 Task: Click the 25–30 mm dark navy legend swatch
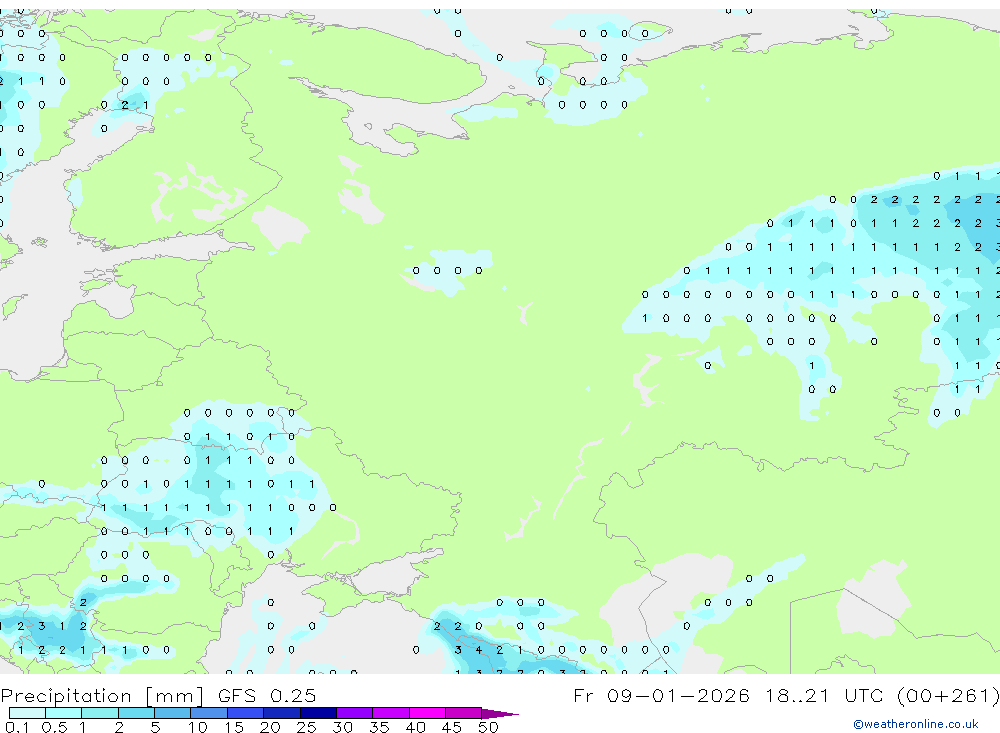pos(318,713)
